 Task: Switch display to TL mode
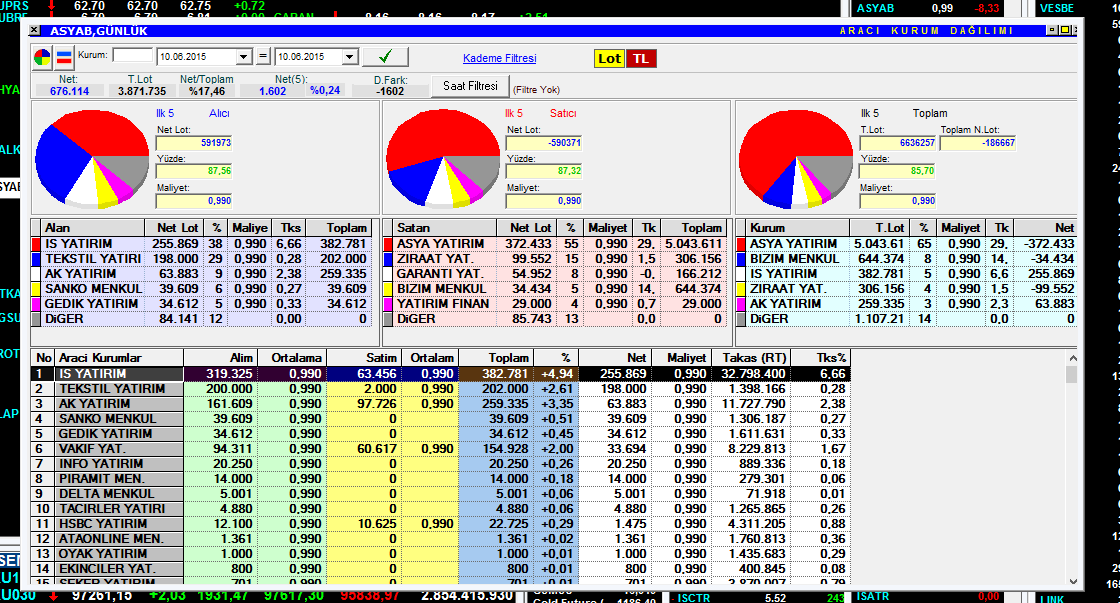[x=640, y=58]
